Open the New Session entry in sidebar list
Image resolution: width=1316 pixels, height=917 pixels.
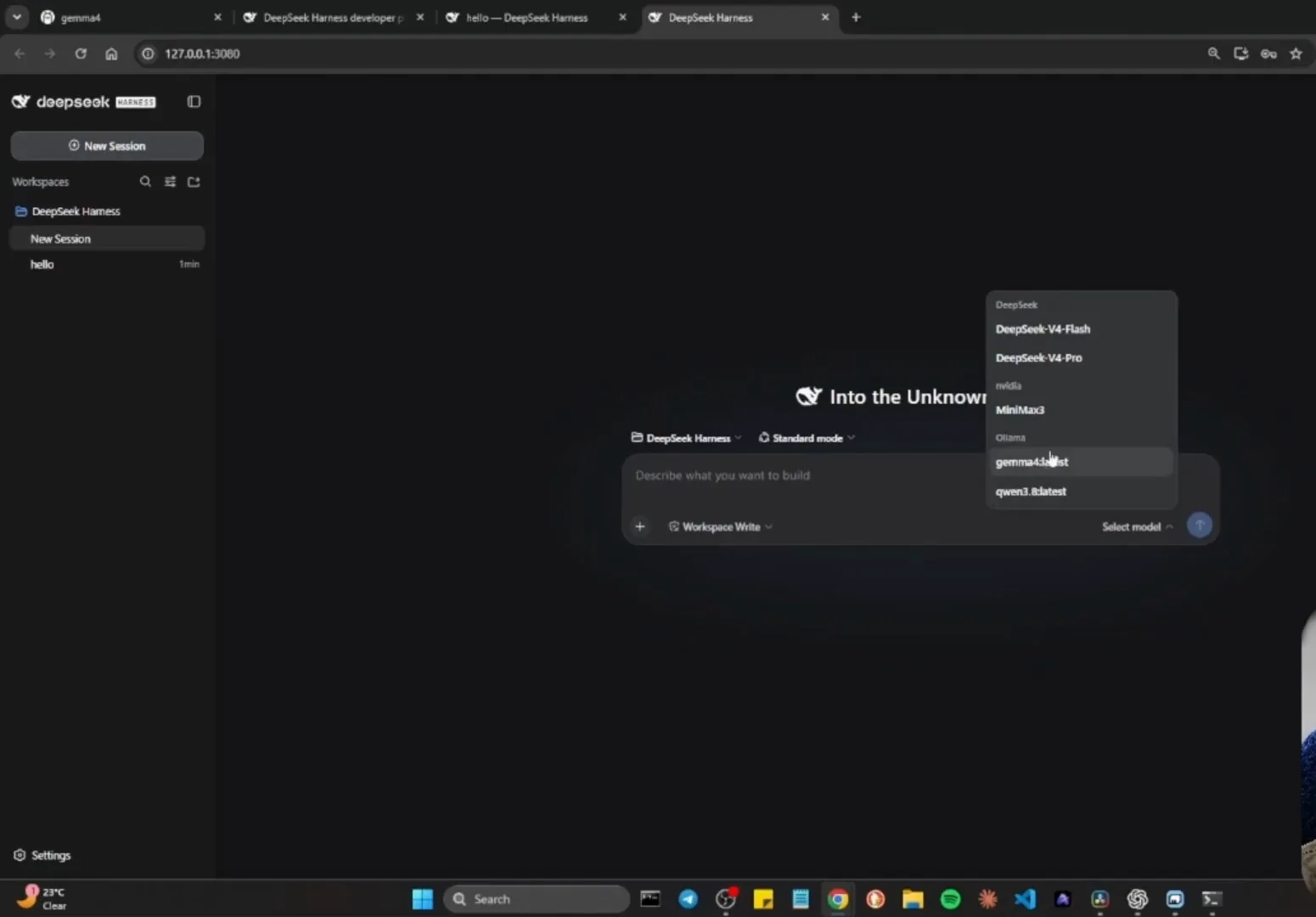(x=107, y=239)
